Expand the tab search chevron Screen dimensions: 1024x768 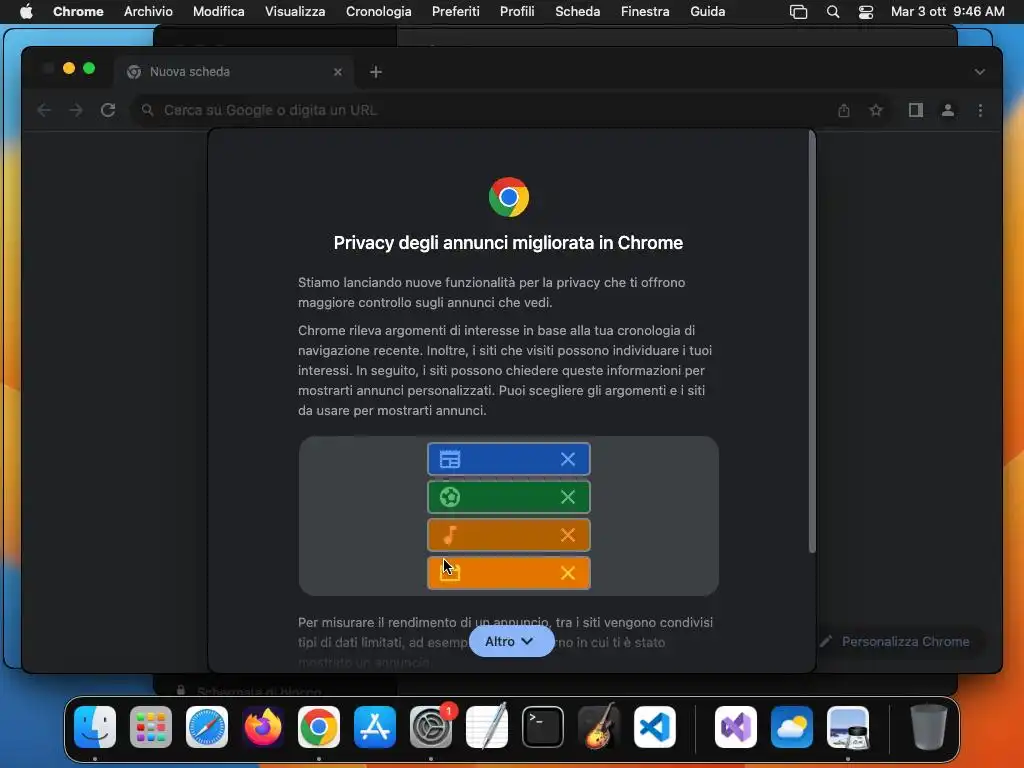[980, 72]
